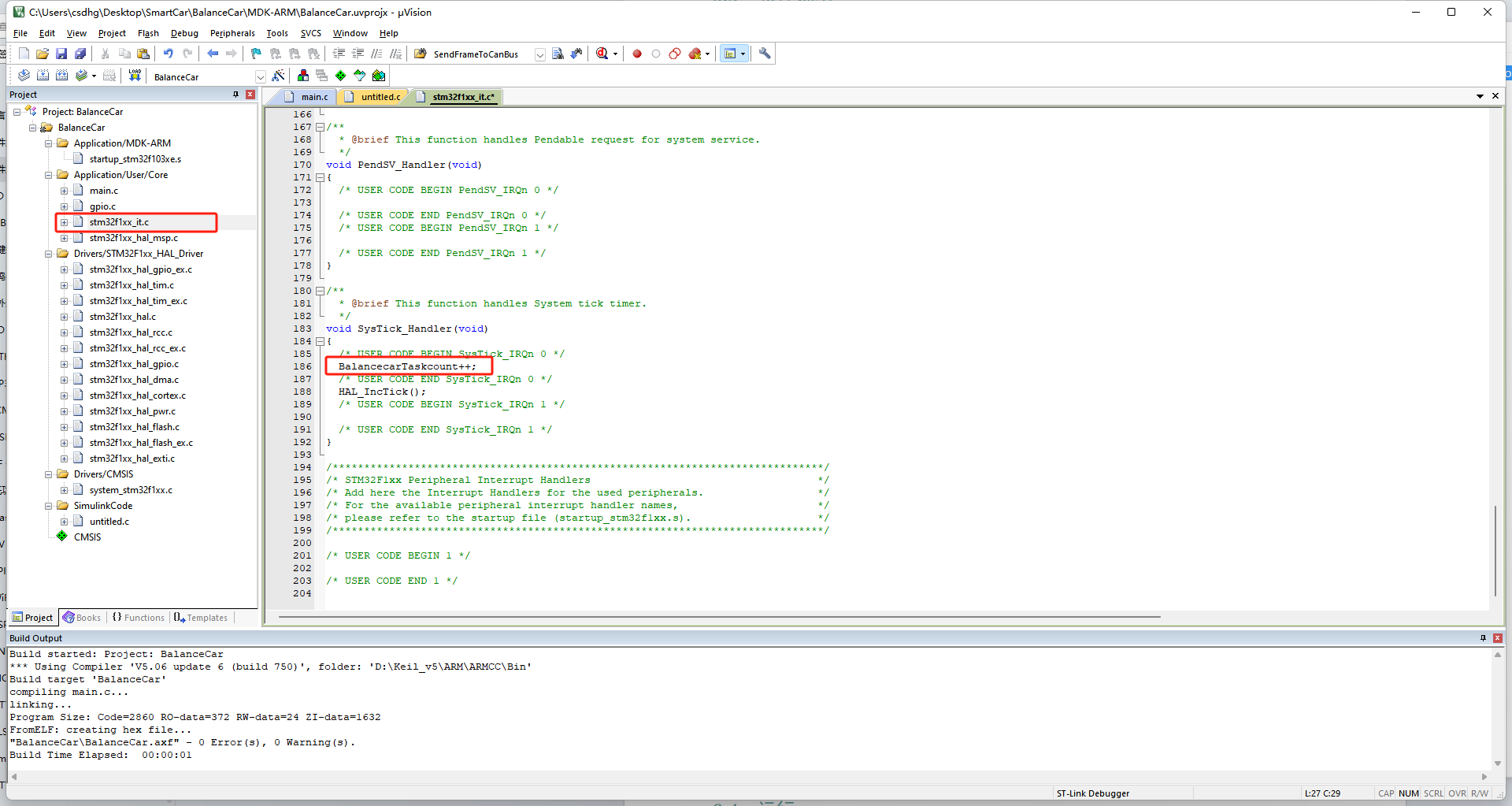Navigate backwards with the blue arrow icon
This screenshot has height=806, width=1512.
tap(213, 54)
